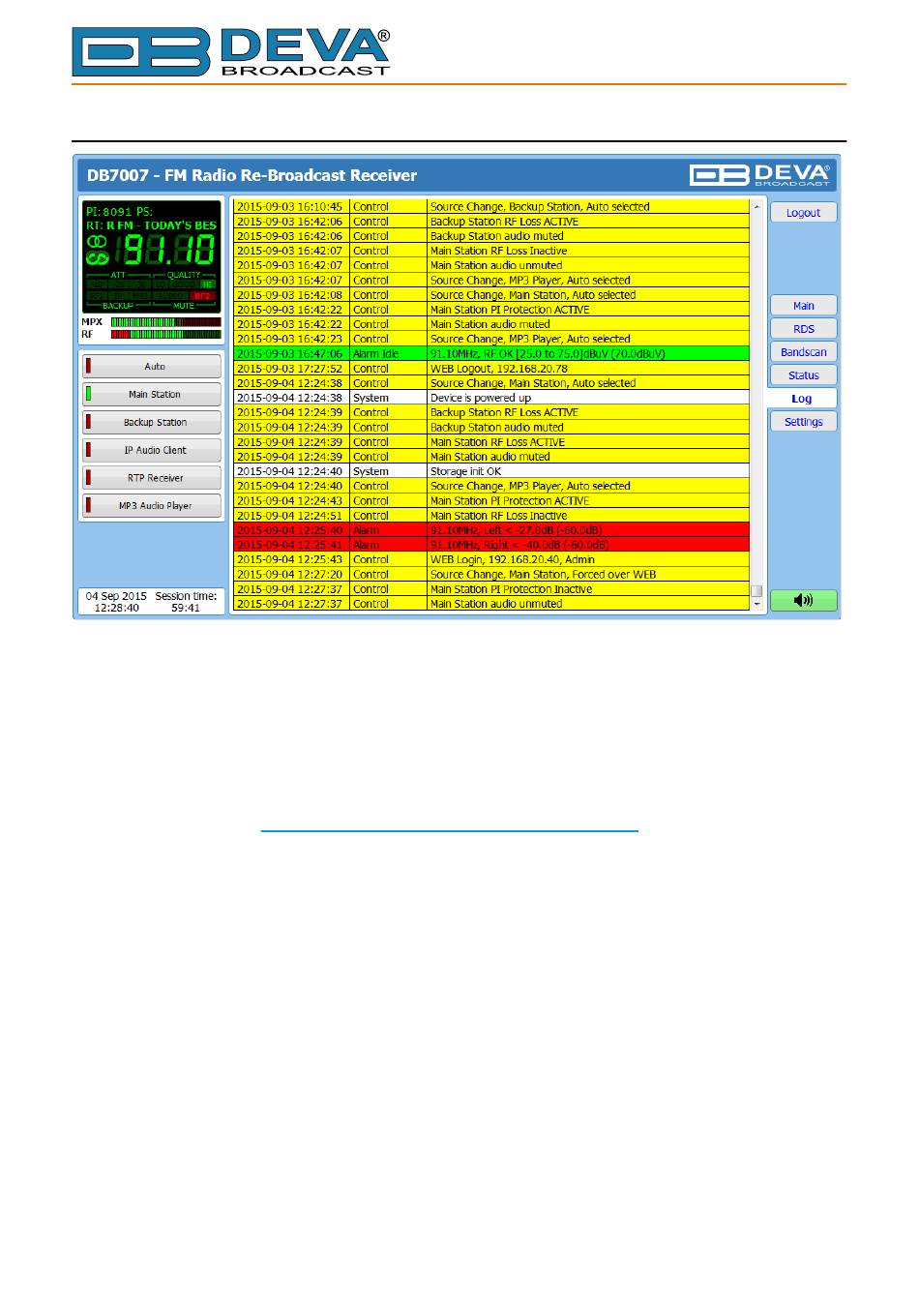
Task: Switch source to Backup Station
Action: (x=152, y=423)
